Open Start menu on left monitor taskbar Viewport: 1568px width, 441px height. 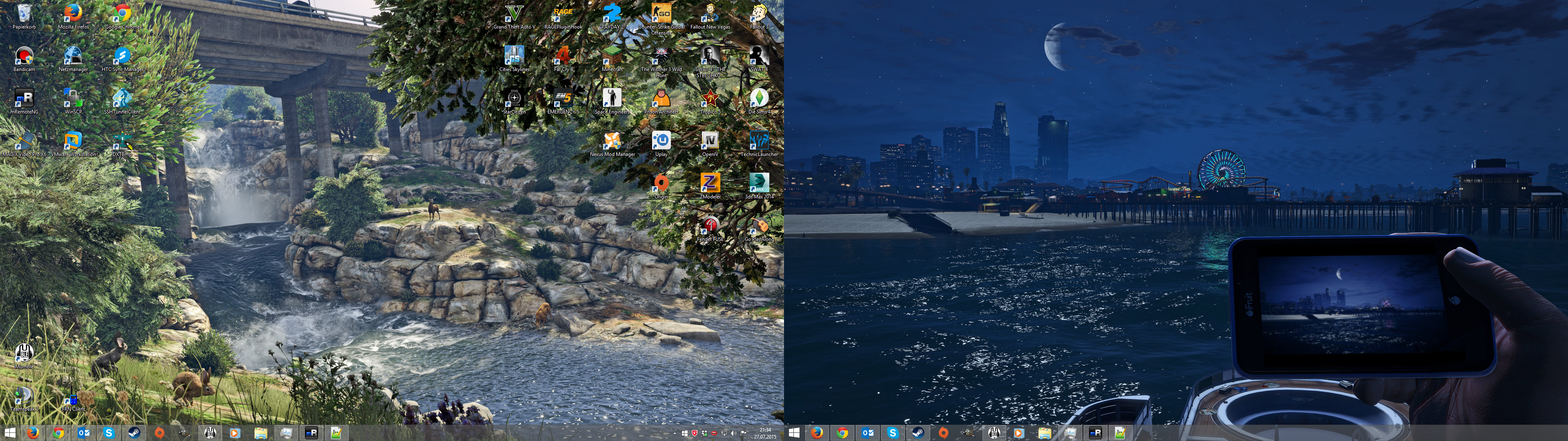(x=10, y=433)
